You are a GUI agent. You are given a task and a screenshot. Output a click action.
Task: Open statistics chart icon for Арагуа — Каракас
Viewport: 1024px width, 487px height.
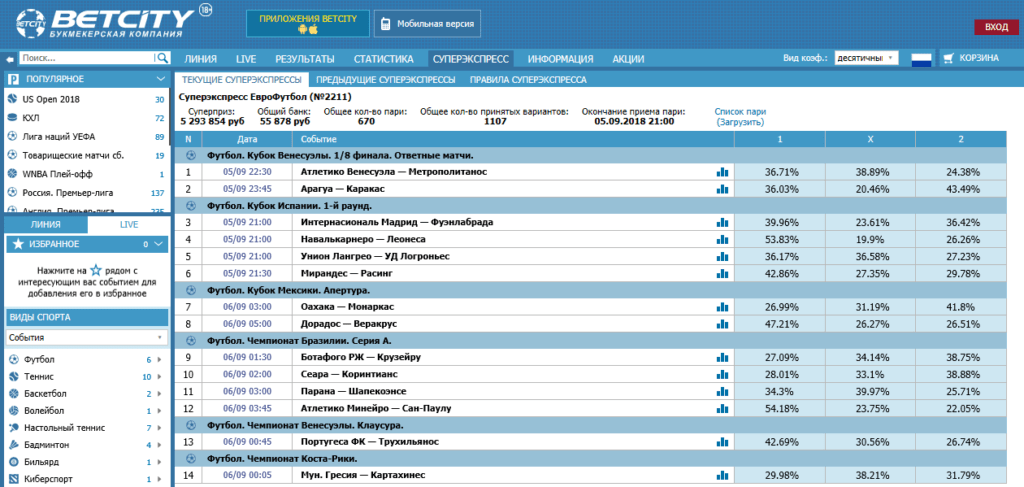722,189
